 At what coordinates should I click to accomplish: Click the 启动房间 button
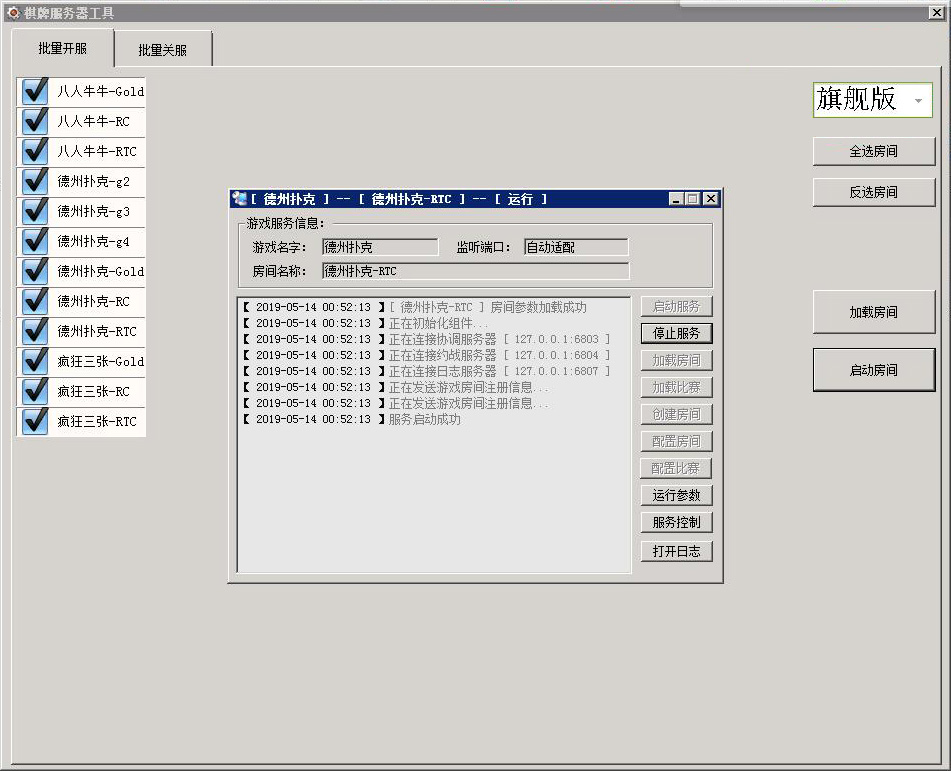pyautogui.click(x=874, y=369)
